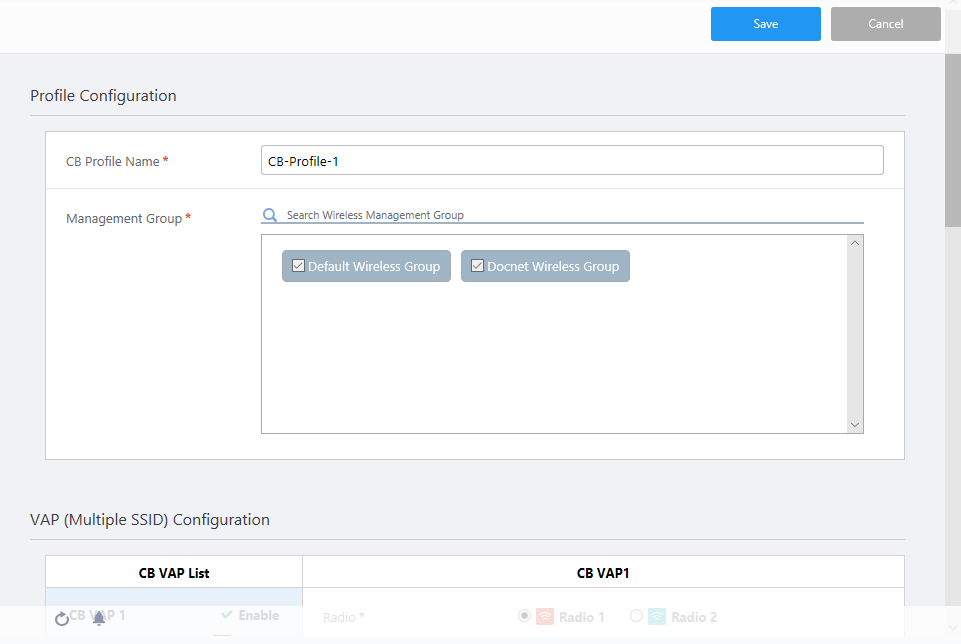Click the CB VAP List column header
961x644 pixels.
point(174,573)
